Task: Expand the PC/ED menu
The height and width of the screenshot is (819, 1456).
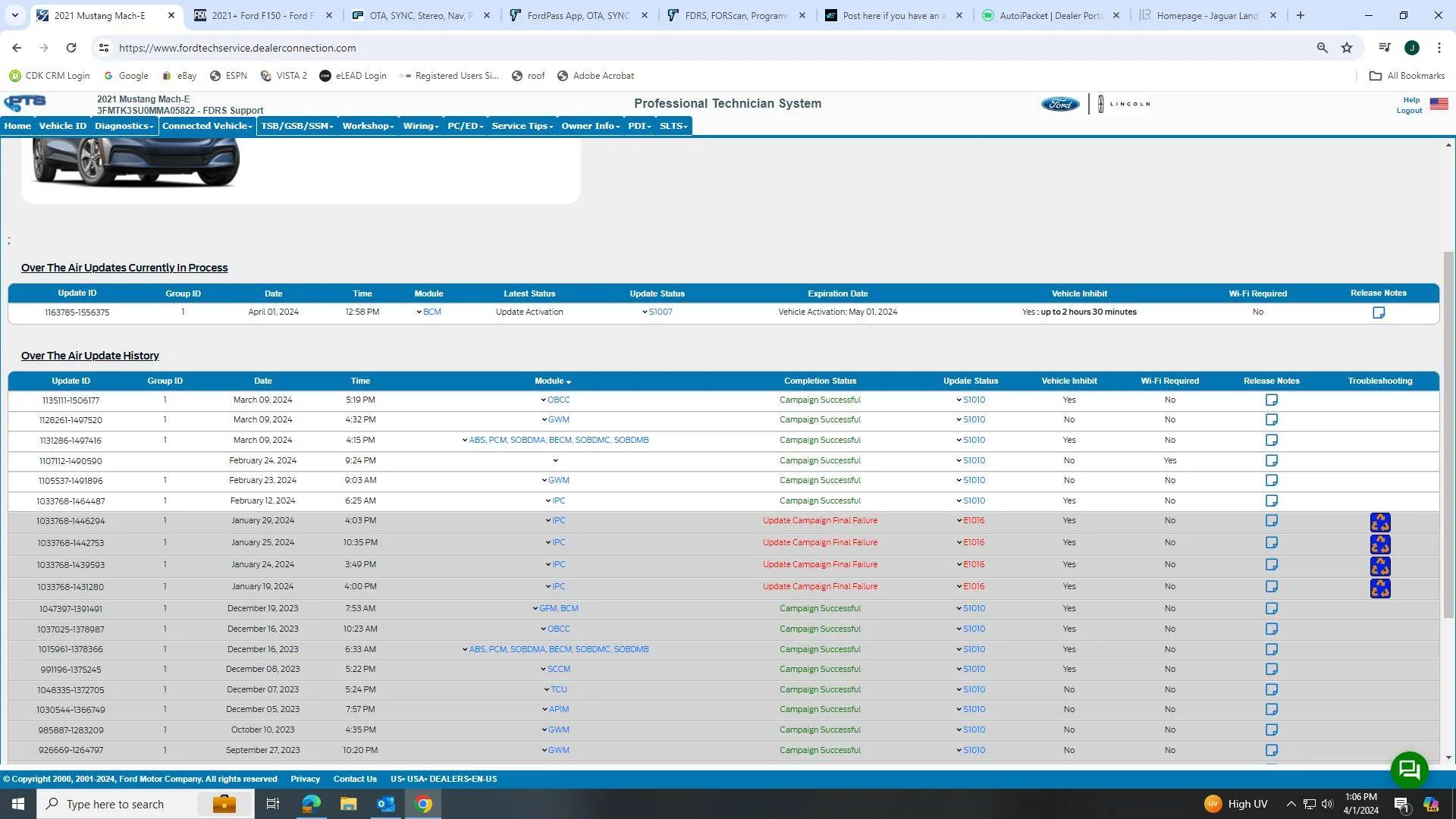Action: (x=465, y=126)
